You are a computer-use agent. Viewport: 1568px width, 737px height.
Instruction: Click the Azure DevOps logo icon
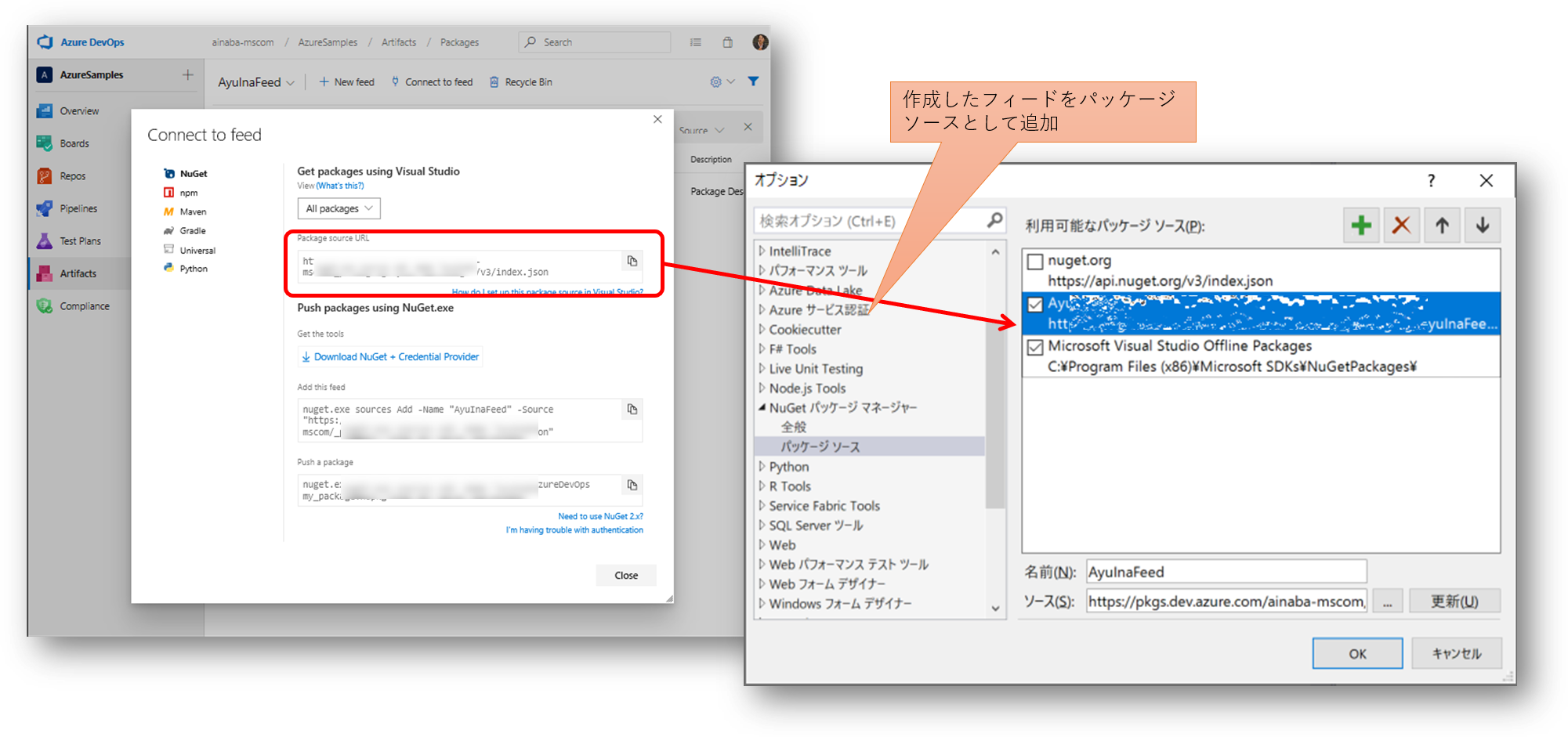pyautogui.click(x=45, y=42)
